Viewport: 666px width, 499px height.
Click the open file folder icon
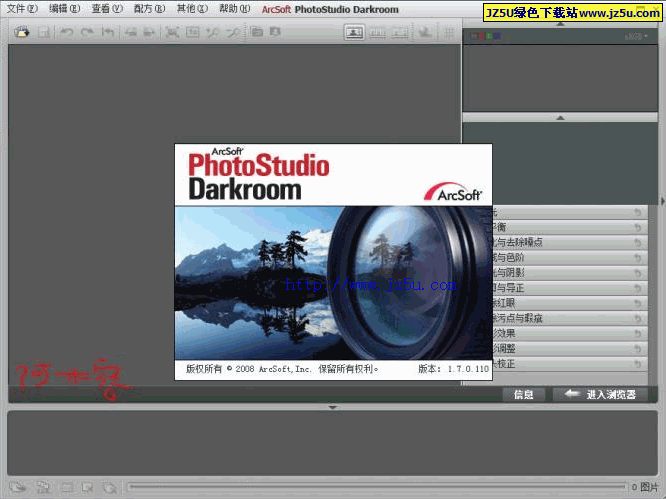[22, 32]
